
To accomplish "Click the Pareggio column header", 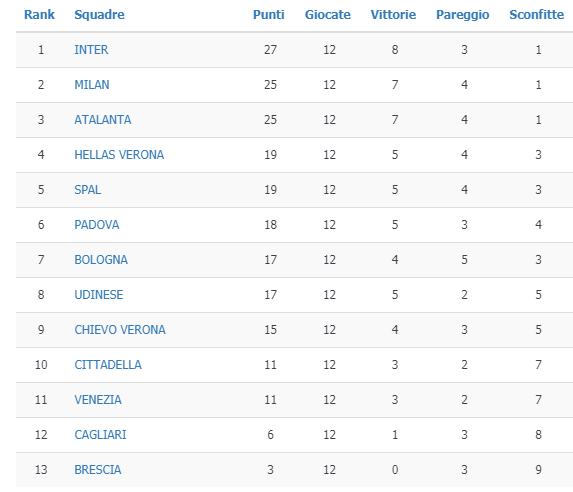I will 463,15.
